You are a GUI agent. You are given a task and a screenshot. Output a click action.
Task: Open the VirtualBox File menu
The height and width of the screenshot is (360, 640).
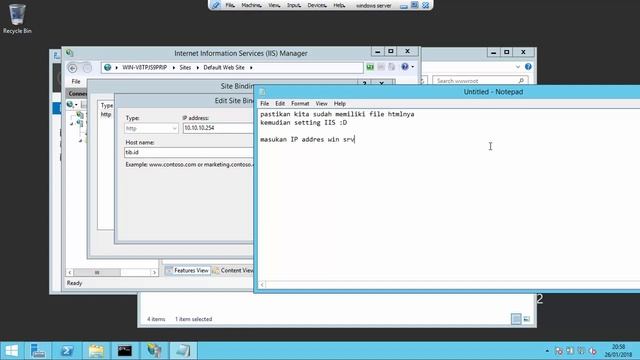[x=230, y=5]
